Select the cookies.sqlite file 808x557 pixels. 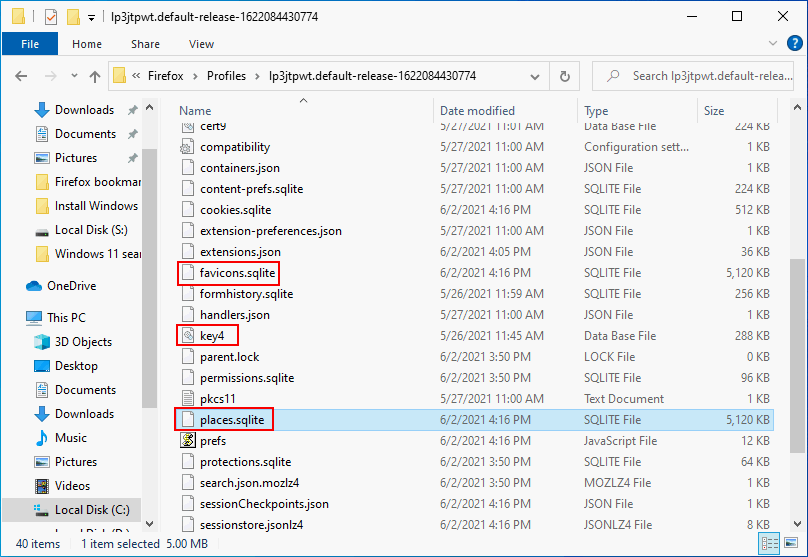[x=235, y=210]
